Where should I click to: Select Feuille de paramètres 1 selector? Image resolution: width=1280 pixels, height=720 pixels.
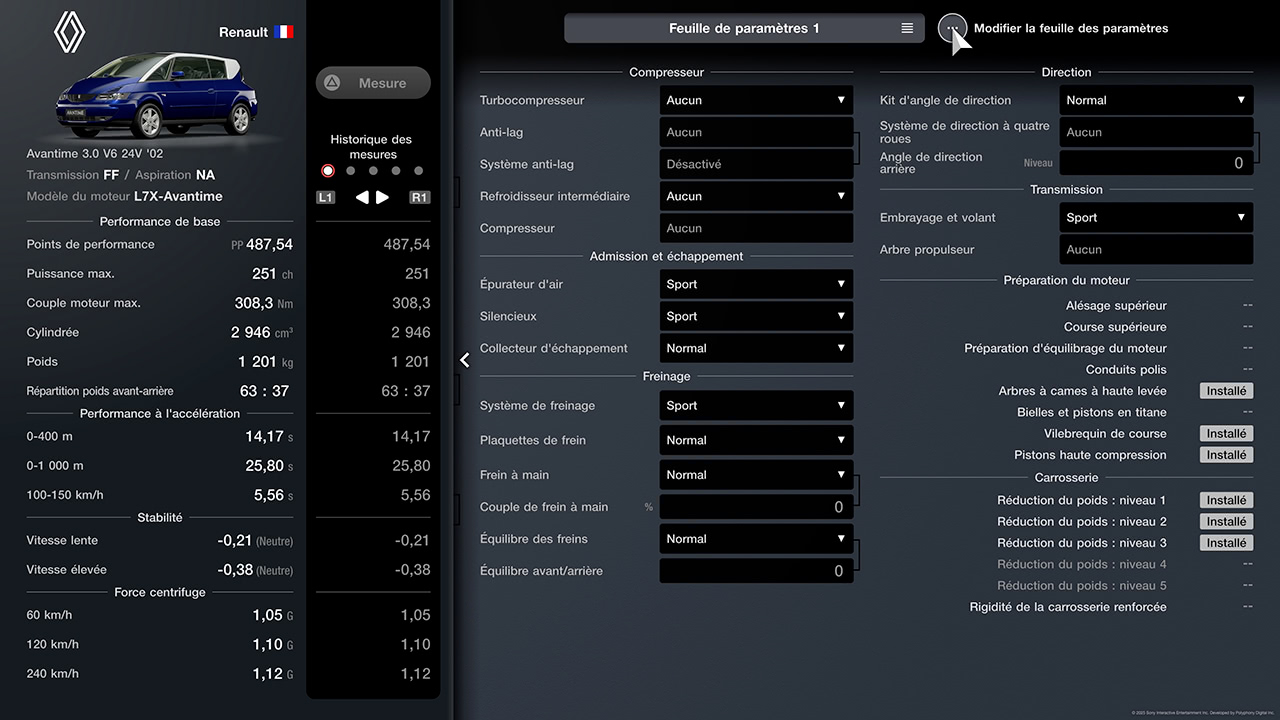coord(744,28)
